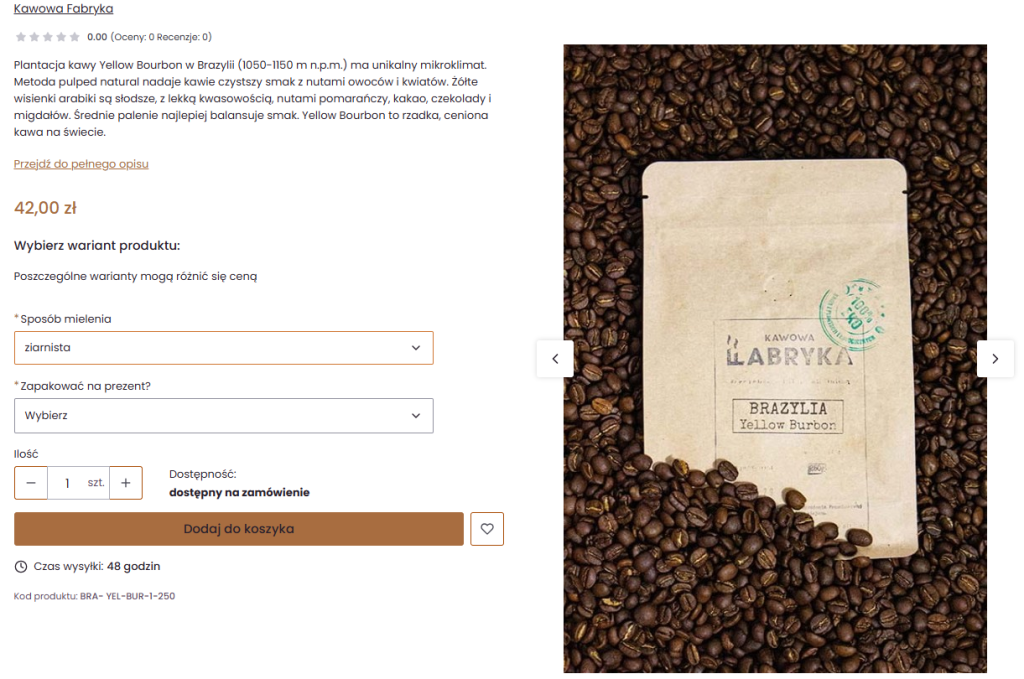Click the Brazylia Yellow Burbon product image
Screen dimensions: 1024x679
(775, 358)
